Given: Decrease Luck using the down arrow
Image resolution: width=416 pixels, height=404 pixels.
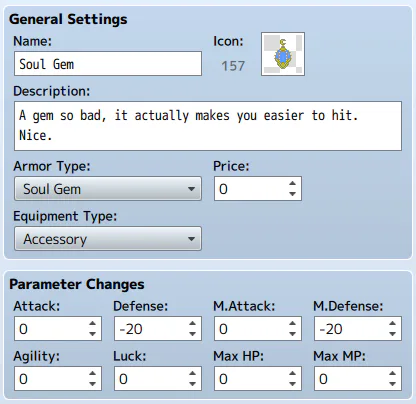Looking at the screenshot, I should click(x=192, y=384).
